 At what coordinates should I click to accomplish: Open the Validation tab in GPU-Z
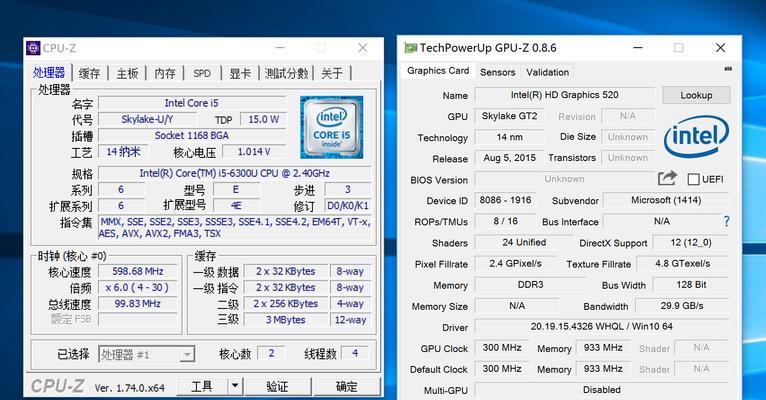coord(548,72)
